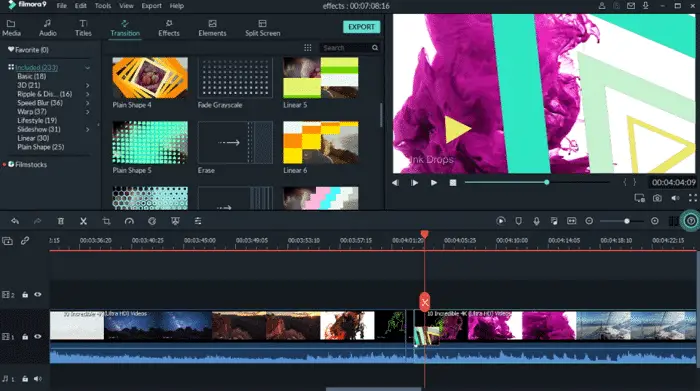Open the File menu
700x391 pixels.
(x=62, y=6)
